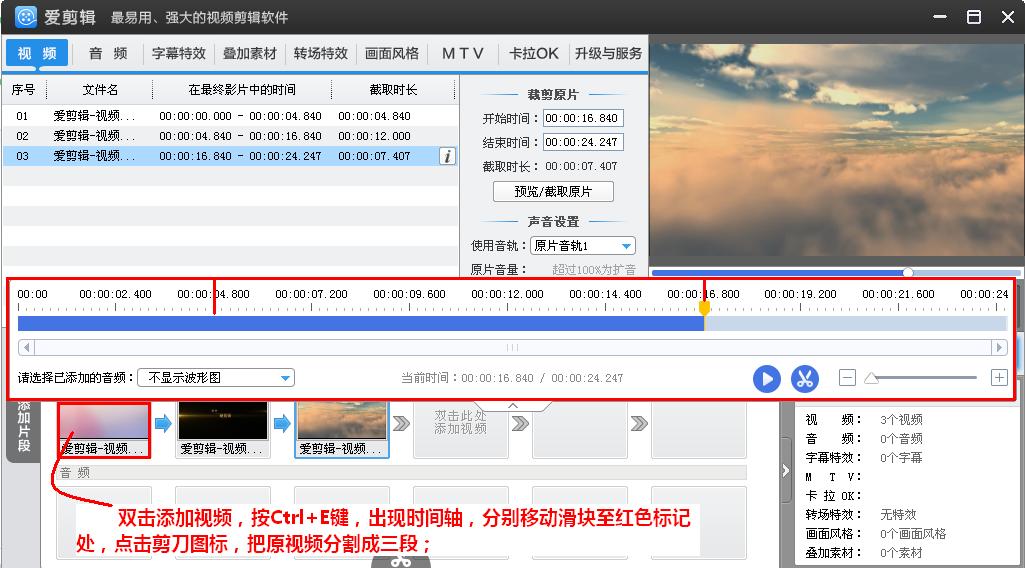Click the 00:00:07.407 duration in row 03
The width and height of the screenshot is (1025, 568).
(x=375, y=156)
